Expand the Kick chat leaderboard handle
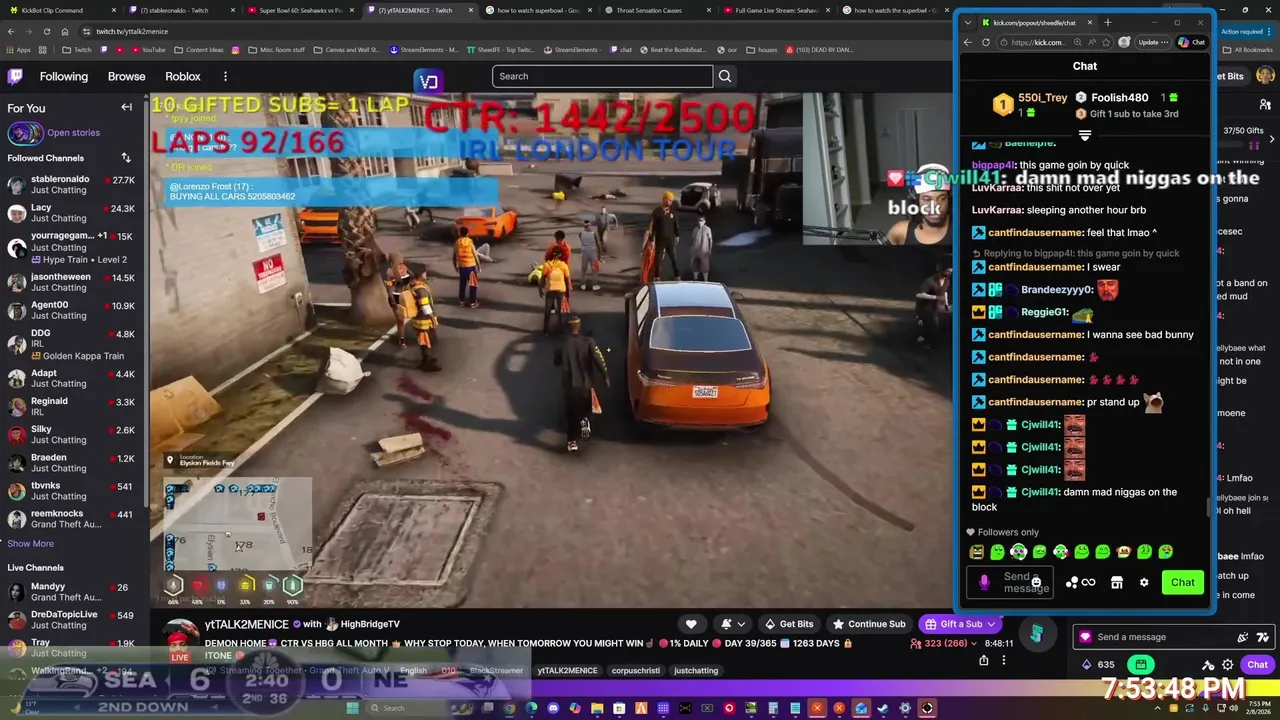This screenshot has height=720, width=1280. point(1085,135)
